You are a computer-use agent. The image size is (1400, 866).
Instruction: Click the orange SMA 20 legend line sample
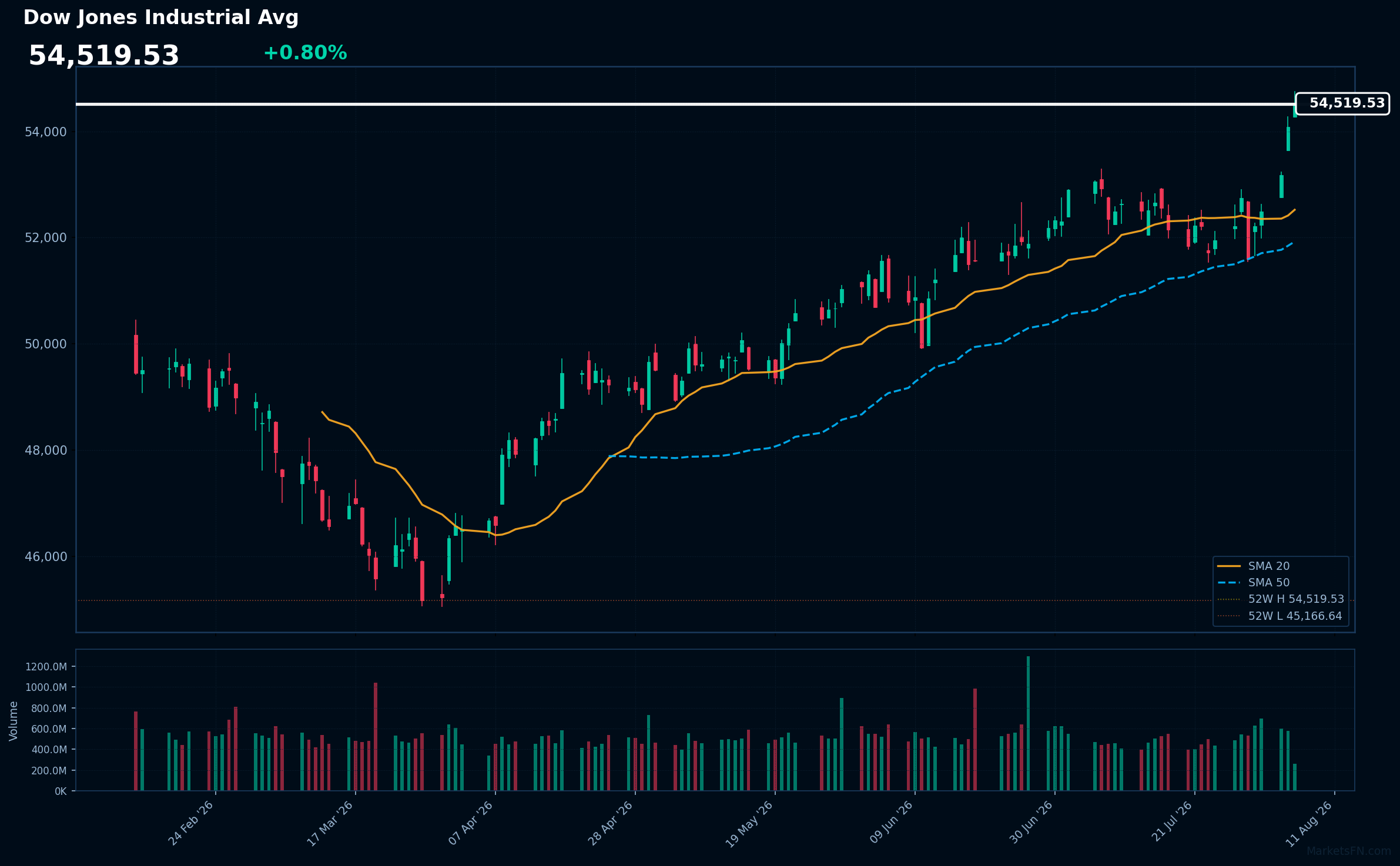[1229, 566]
